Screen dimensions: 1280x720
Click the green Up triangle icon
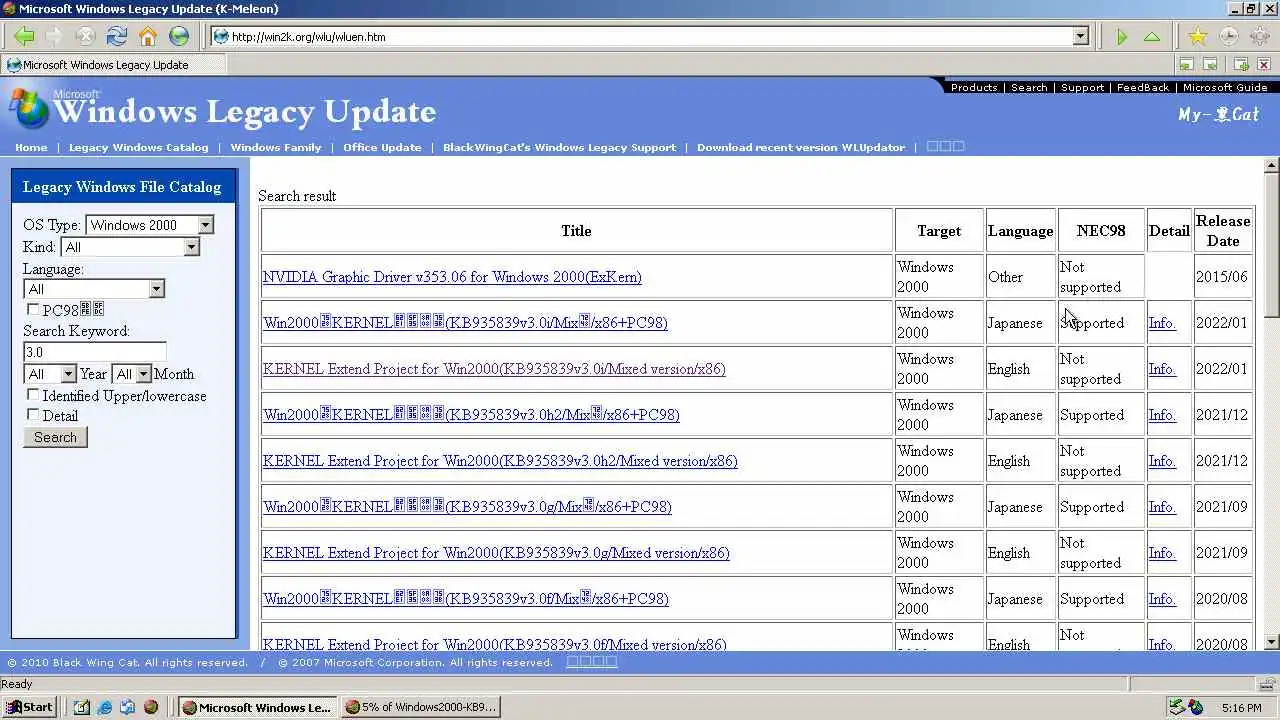(x=1152, y=37)
